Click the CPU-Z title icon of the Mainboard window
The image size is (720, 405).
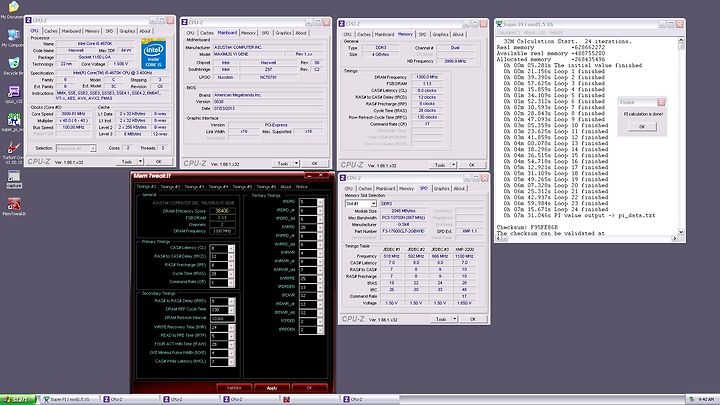185,22
